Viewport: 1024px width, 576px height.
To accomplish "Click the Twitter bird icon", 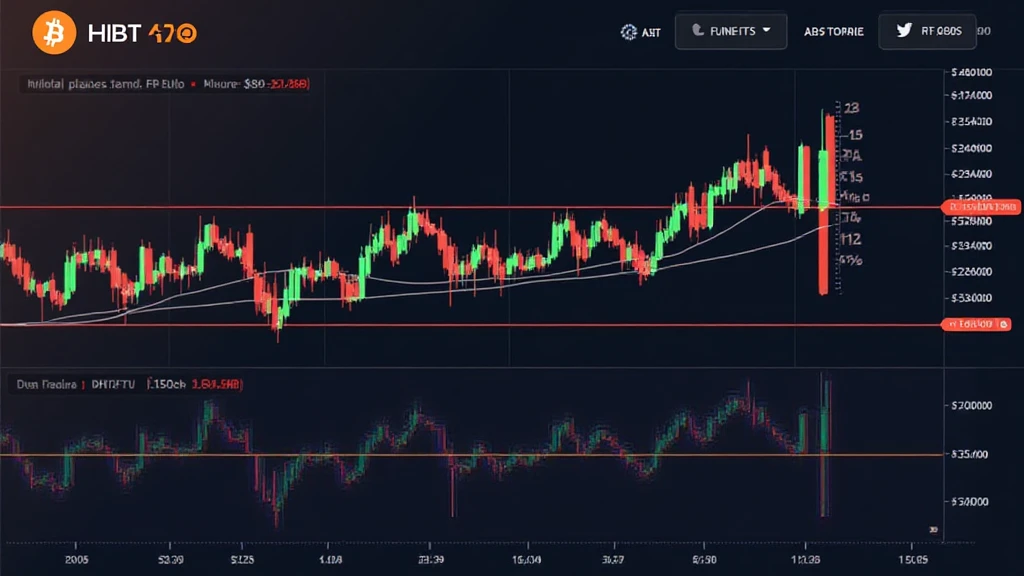I will point(905,31).
